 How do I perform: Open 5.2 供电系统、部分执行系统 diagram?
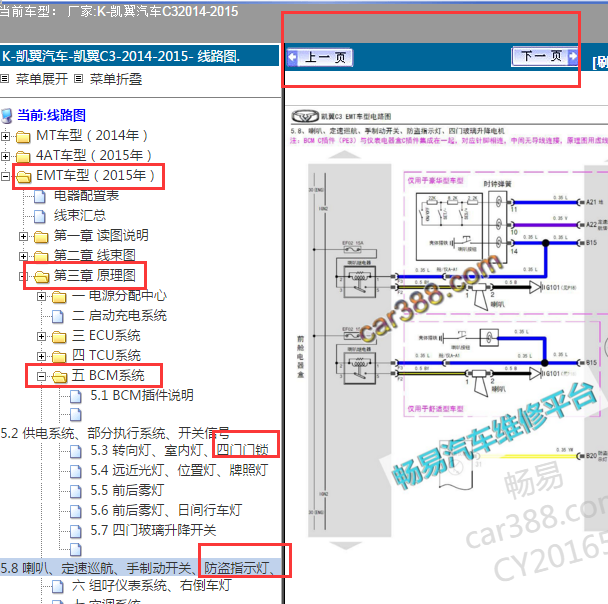[x=115, y=433]
